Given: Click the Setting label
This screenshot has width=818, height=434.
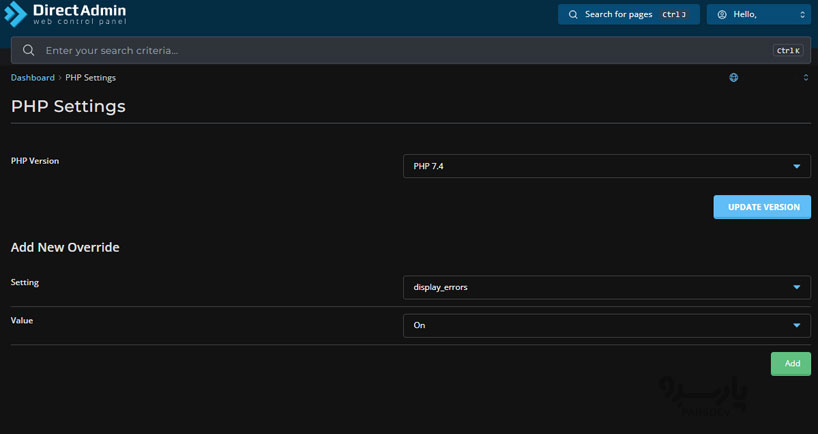Looking at the screenshot, I should [x=25, y=282].
